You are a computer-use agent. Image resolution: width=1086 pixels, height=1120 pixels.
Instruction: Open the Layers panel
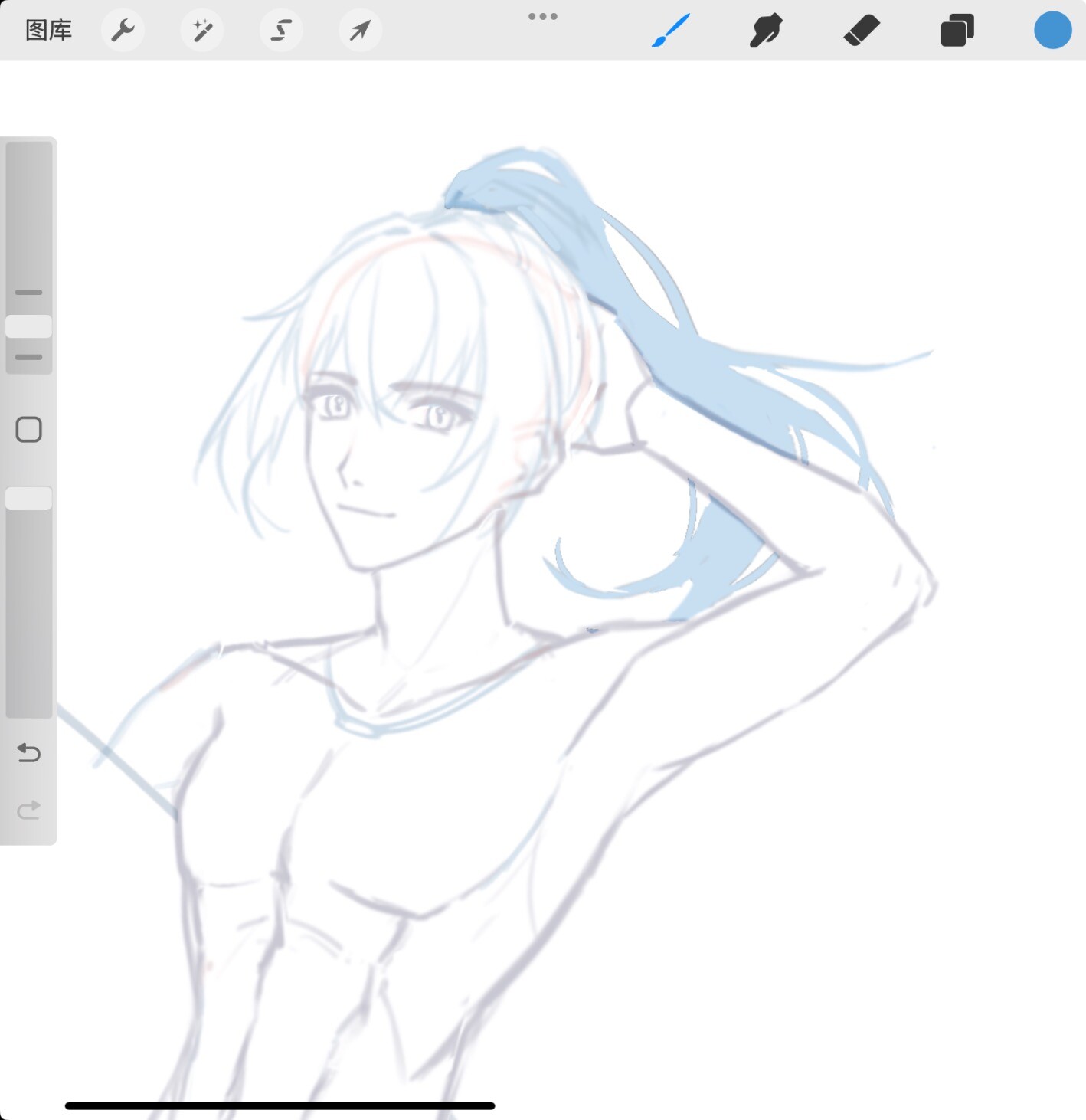pyautogui.click(x=957, y=31)
